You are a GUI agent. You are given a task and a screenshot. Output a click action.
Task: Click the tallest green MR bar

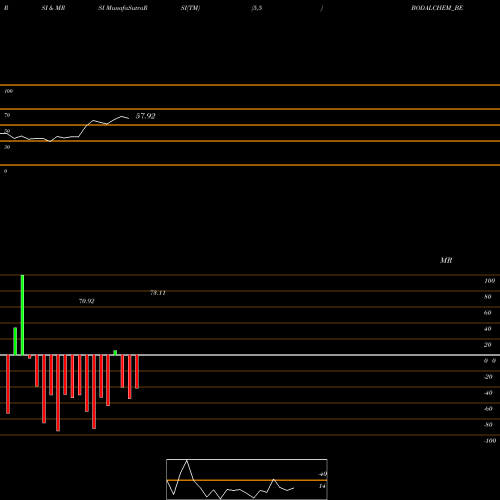(x=22, y=315)
